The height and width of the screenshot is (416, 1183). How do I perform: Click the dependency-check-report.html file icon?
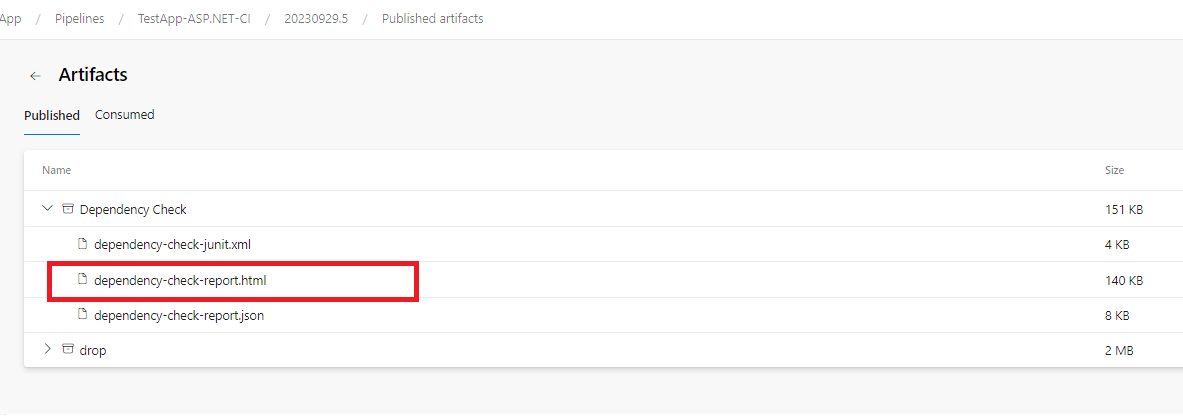point(83,280)
